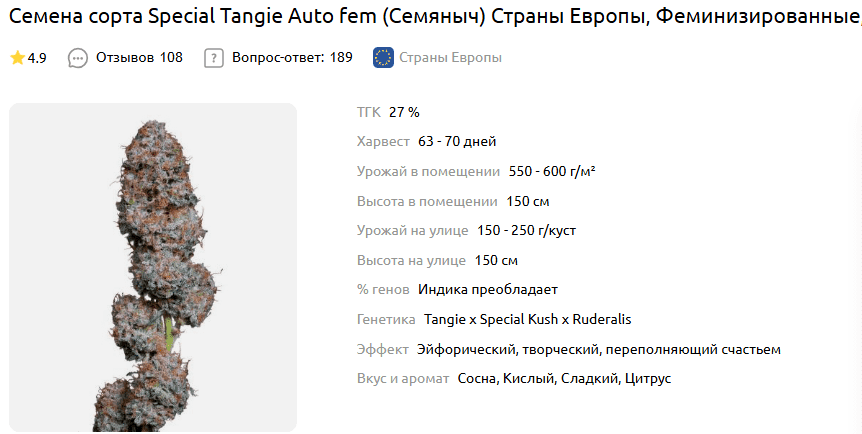Screen dimensions: 862x434
Task: Click the Высота на улице 150 см value
Action: [x=496, y=261]
